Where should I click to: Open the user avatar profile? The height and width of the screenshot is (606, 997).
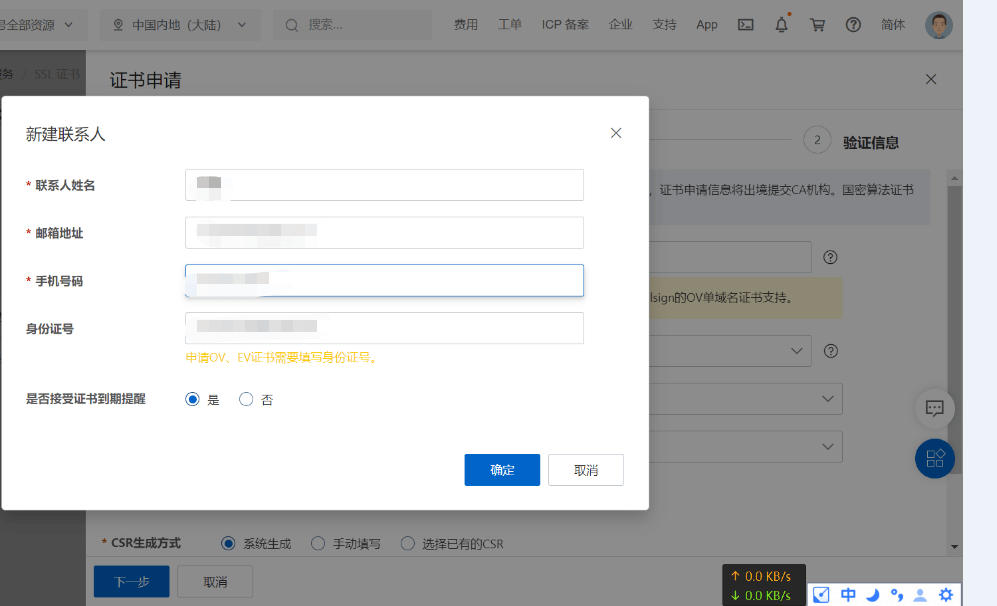coord(938,25)
